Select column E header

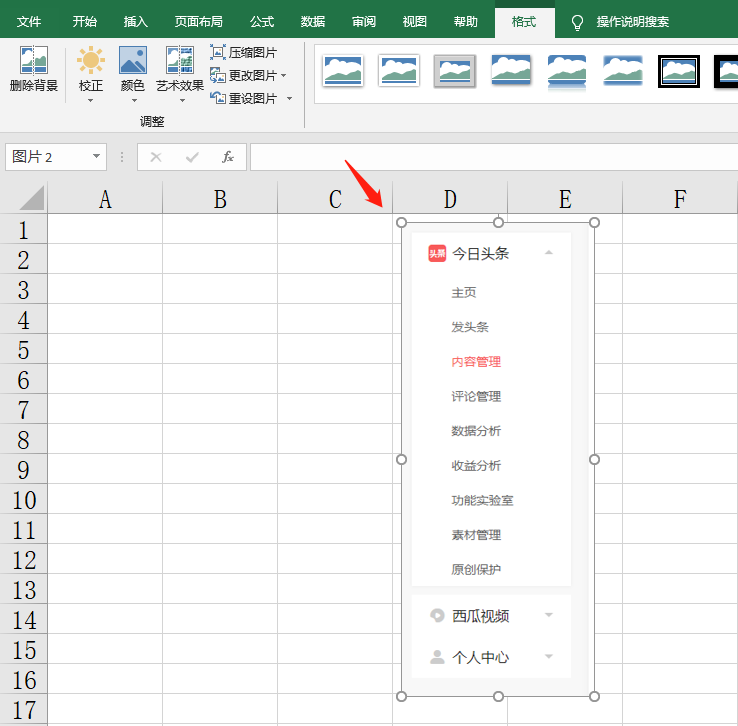pos(565,199)
